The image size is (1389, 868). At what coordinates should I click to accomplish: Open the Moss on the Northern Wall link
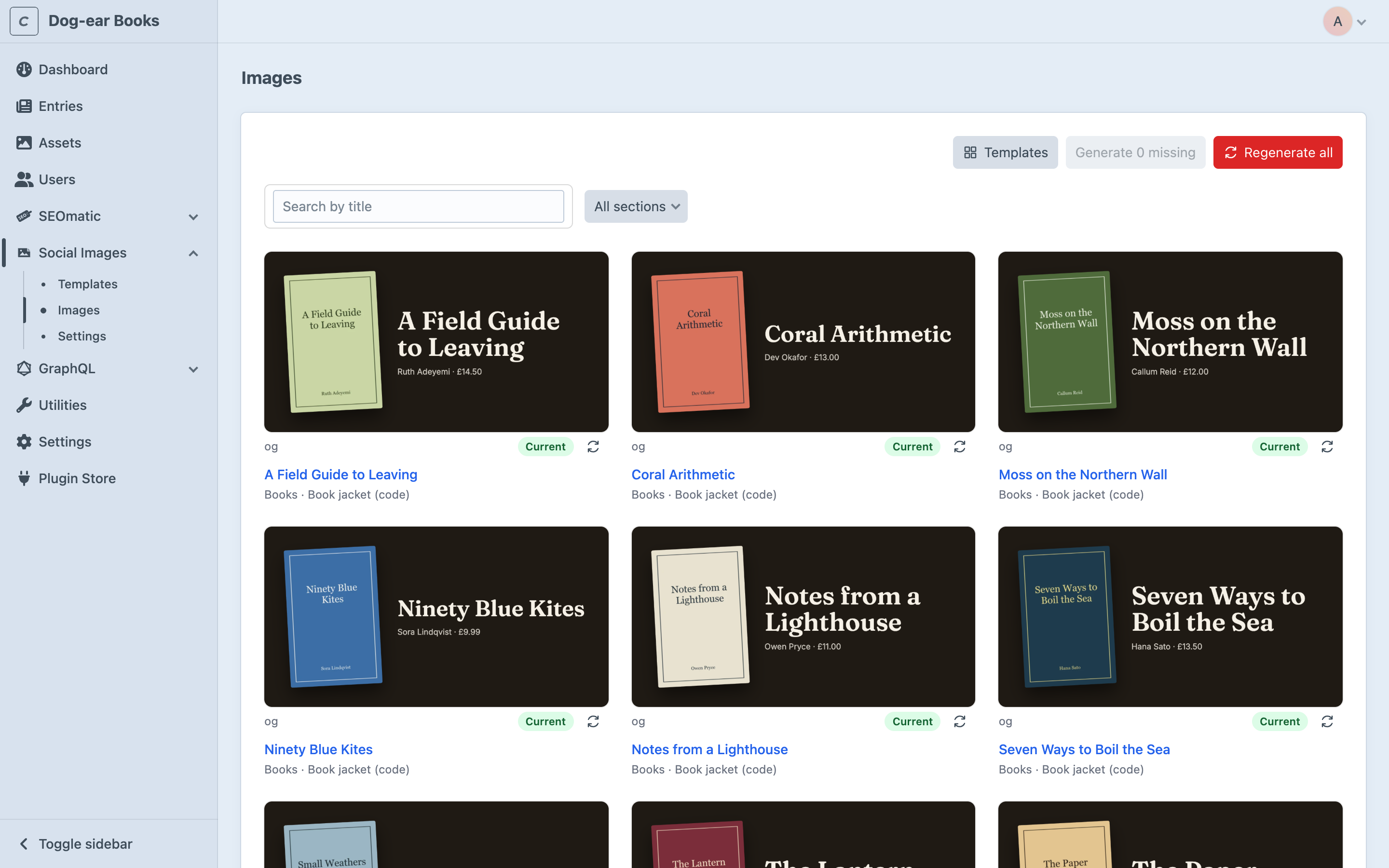tap(1082, 475)
